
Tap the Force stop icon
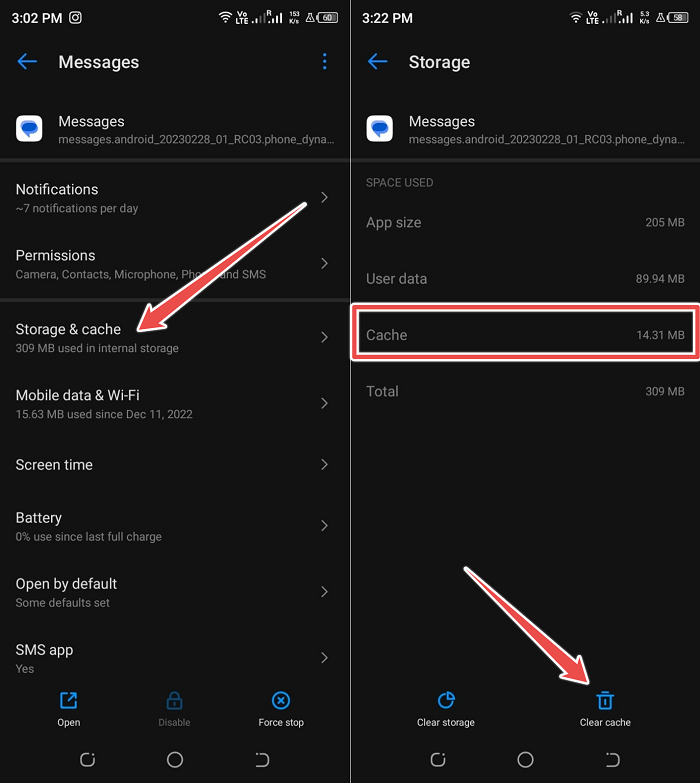point(281,700)
